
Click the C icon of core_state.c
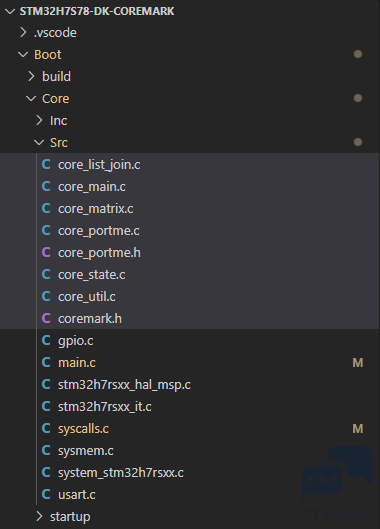46,274
